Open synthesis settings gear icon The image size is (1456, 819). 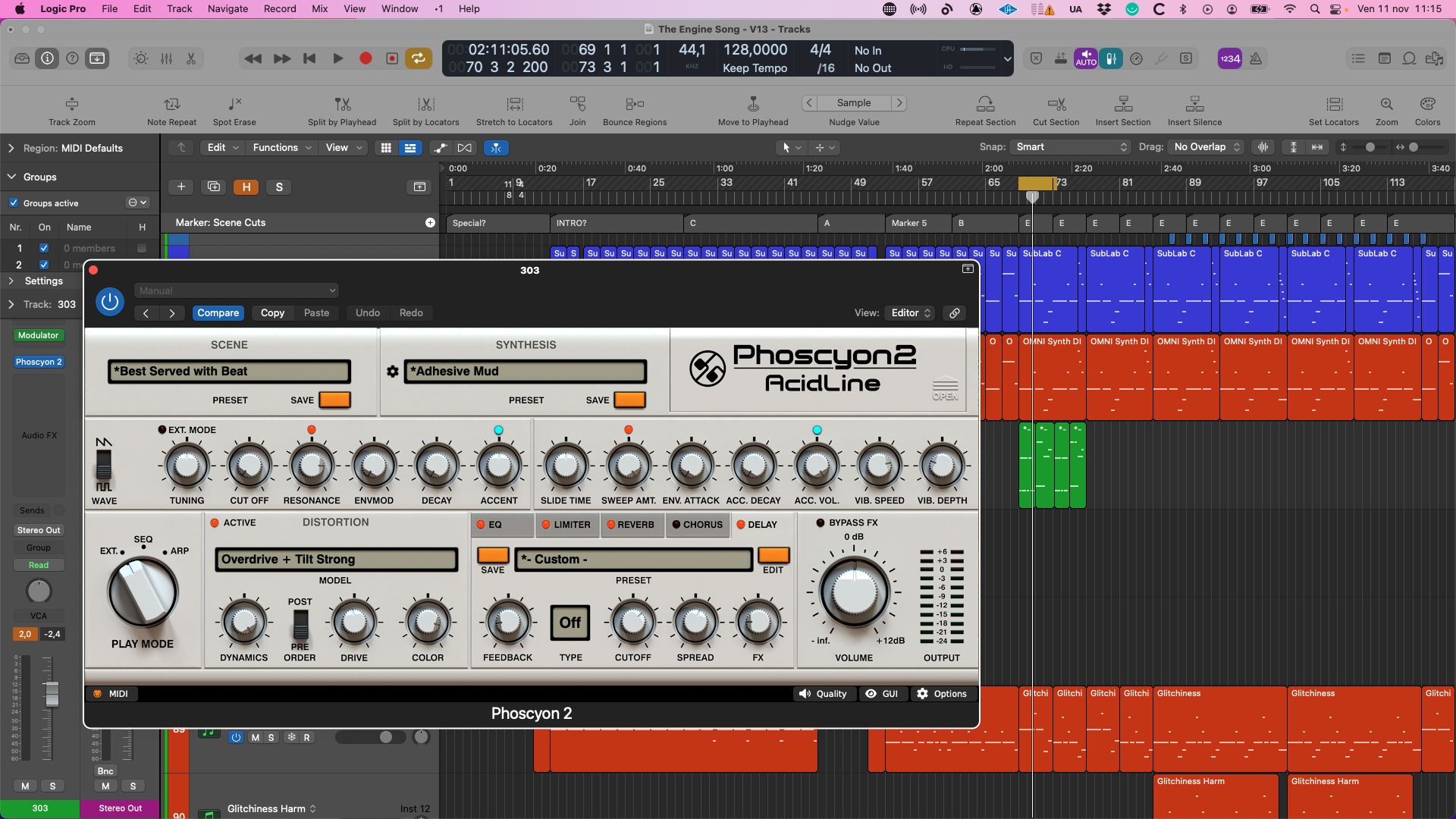(393, 372)
